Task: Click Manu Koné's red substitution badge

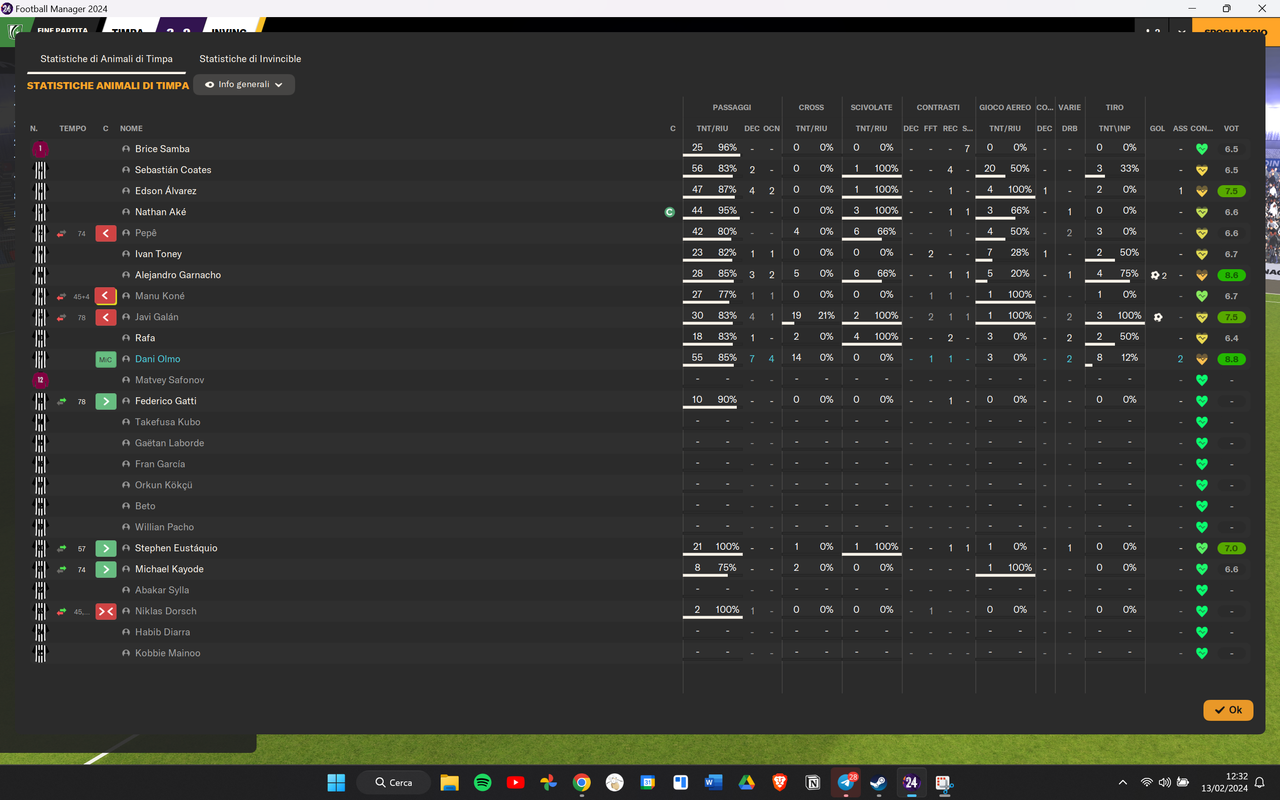Action: tap(106, 296)
